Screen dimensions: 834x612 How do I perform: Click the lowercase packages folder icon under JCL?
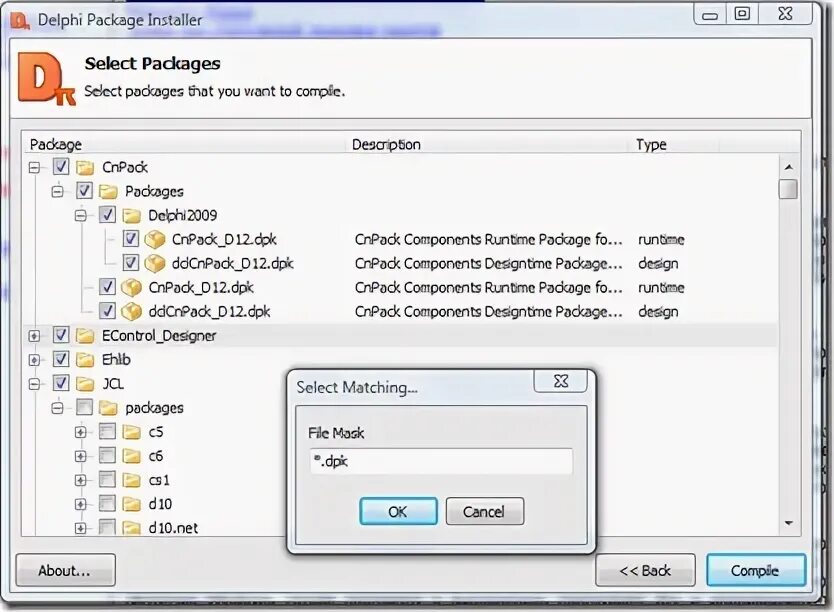(108, 408)
